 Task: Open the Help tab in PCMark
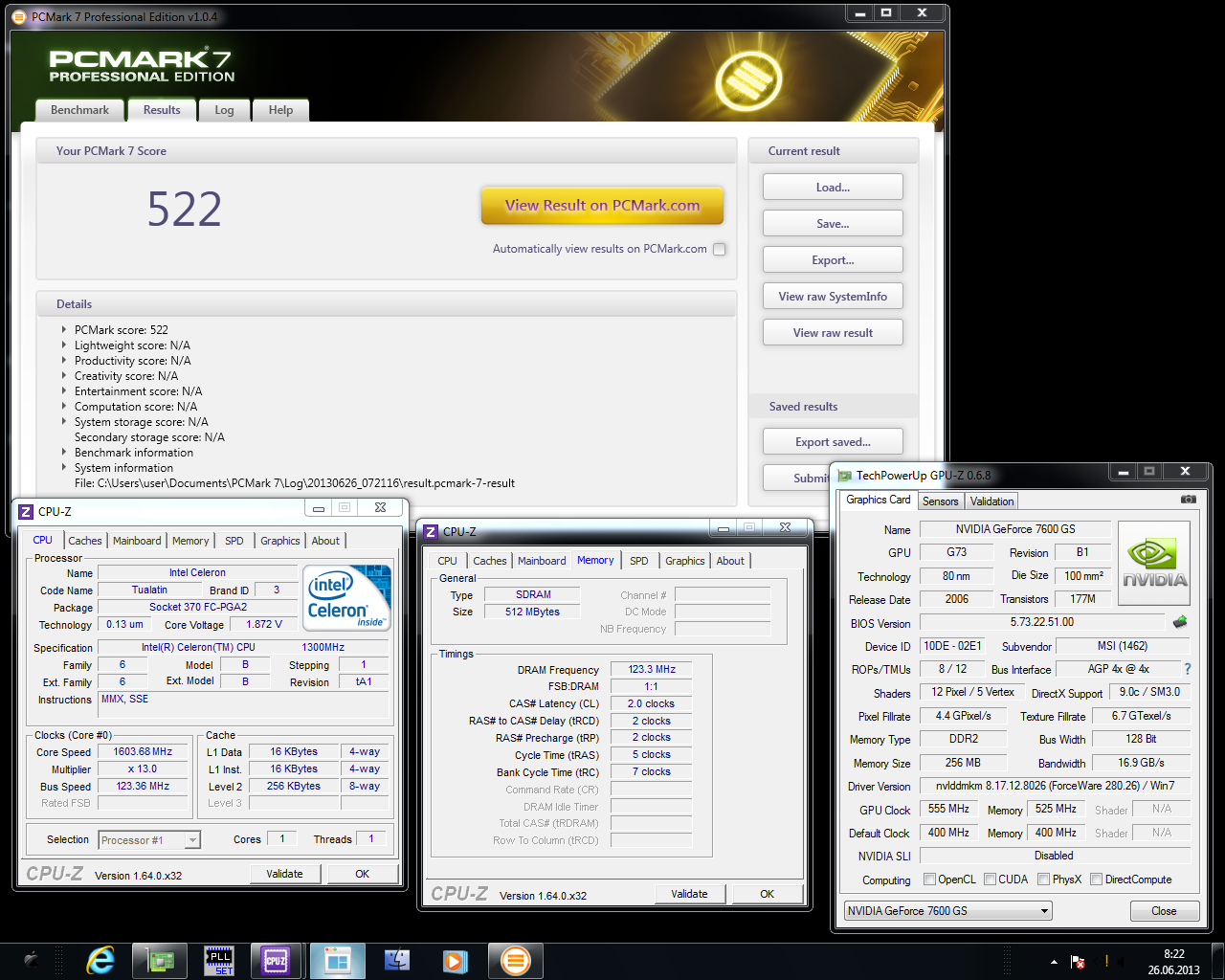click(280, 110)
